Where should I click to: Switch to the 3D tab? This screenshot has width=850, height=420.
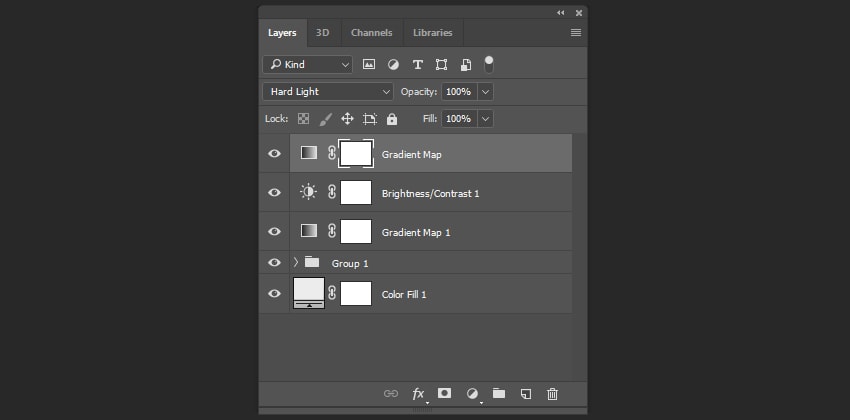click(x=323, y=33)
